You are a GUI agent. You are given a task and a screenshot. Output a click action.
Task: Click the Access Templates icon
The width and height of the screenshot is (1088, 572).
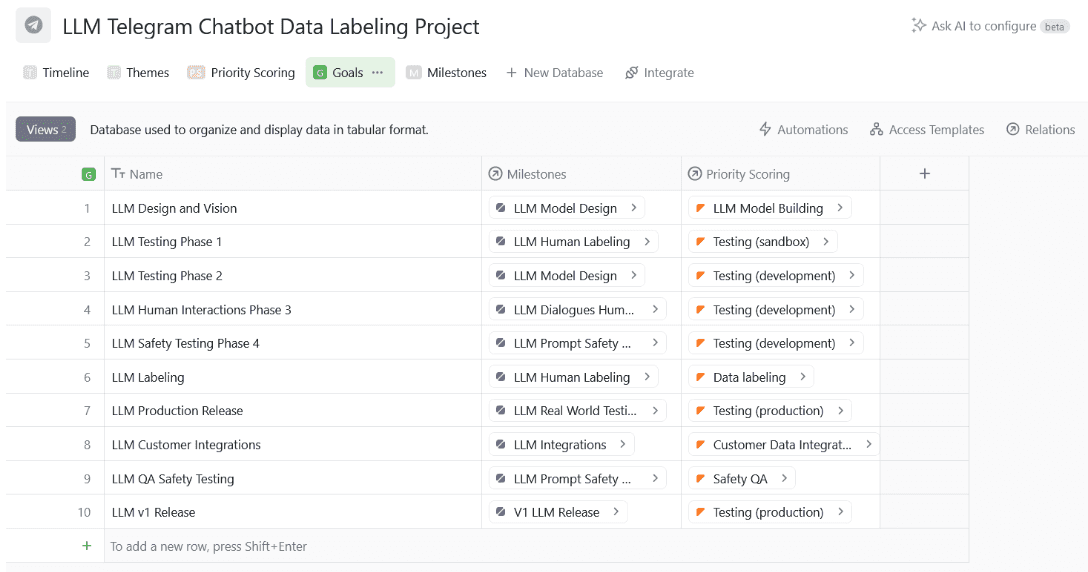876,130
